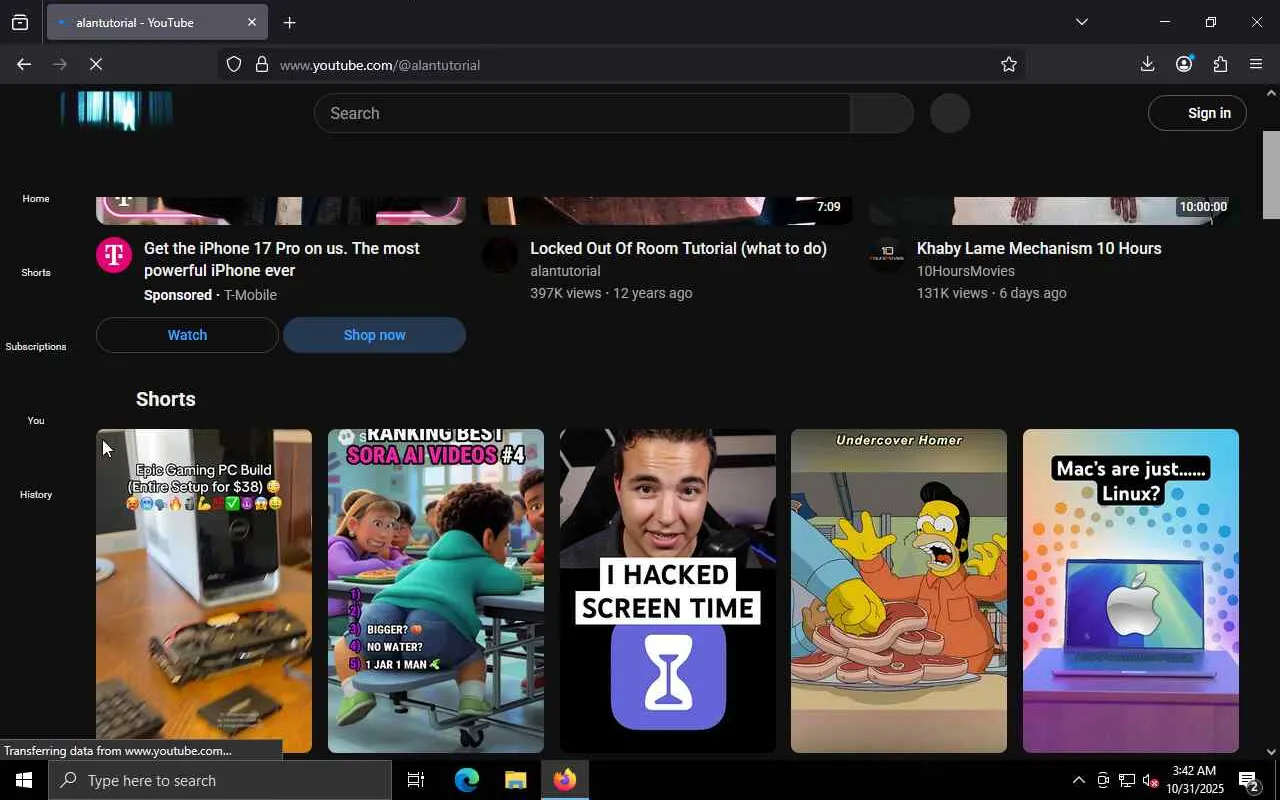Open the Firefox account menu
The width and height of the screenshot is (1280, 800).
pos(1184,64)
